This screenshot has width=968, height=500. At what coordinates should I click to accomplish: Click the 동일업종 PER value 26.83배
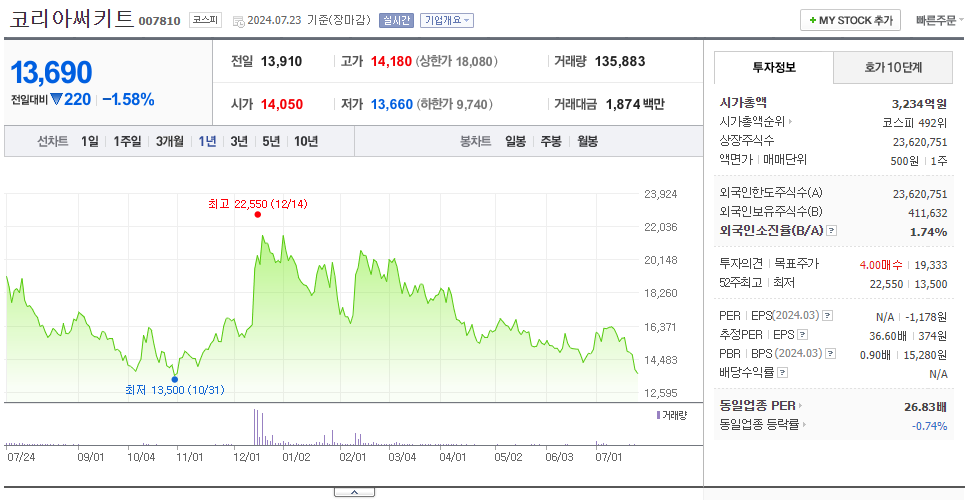pos(925,407)
